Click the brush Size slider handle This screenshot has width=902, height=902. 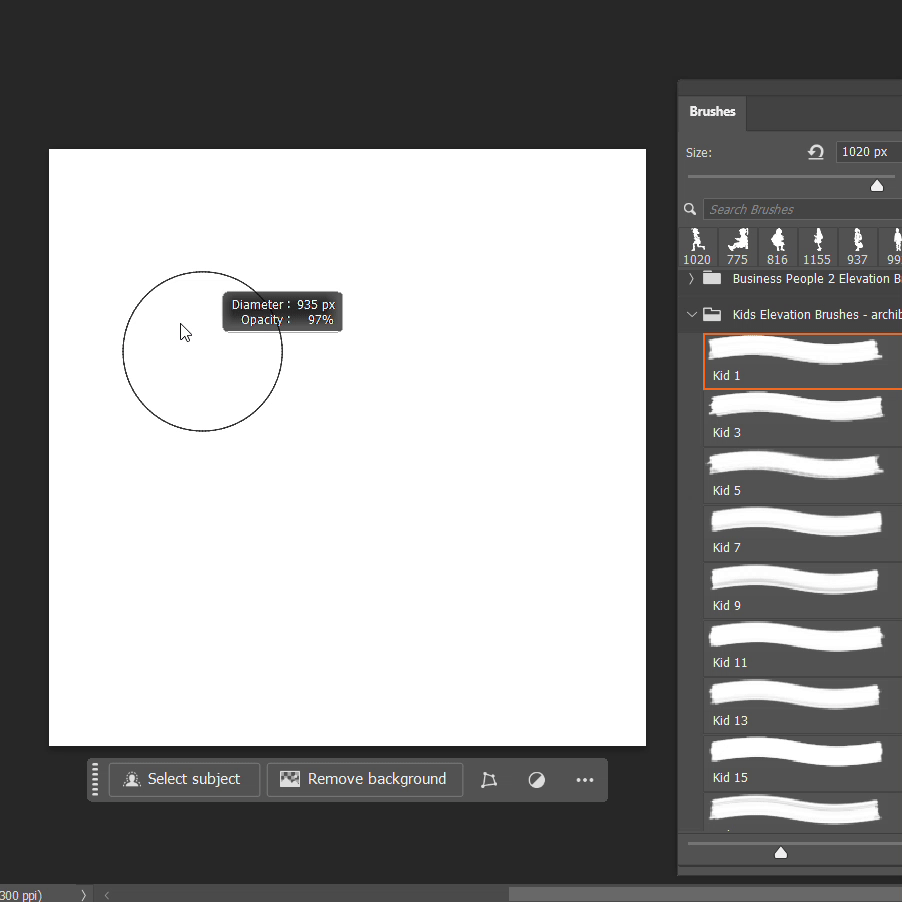tap(877, 185)
